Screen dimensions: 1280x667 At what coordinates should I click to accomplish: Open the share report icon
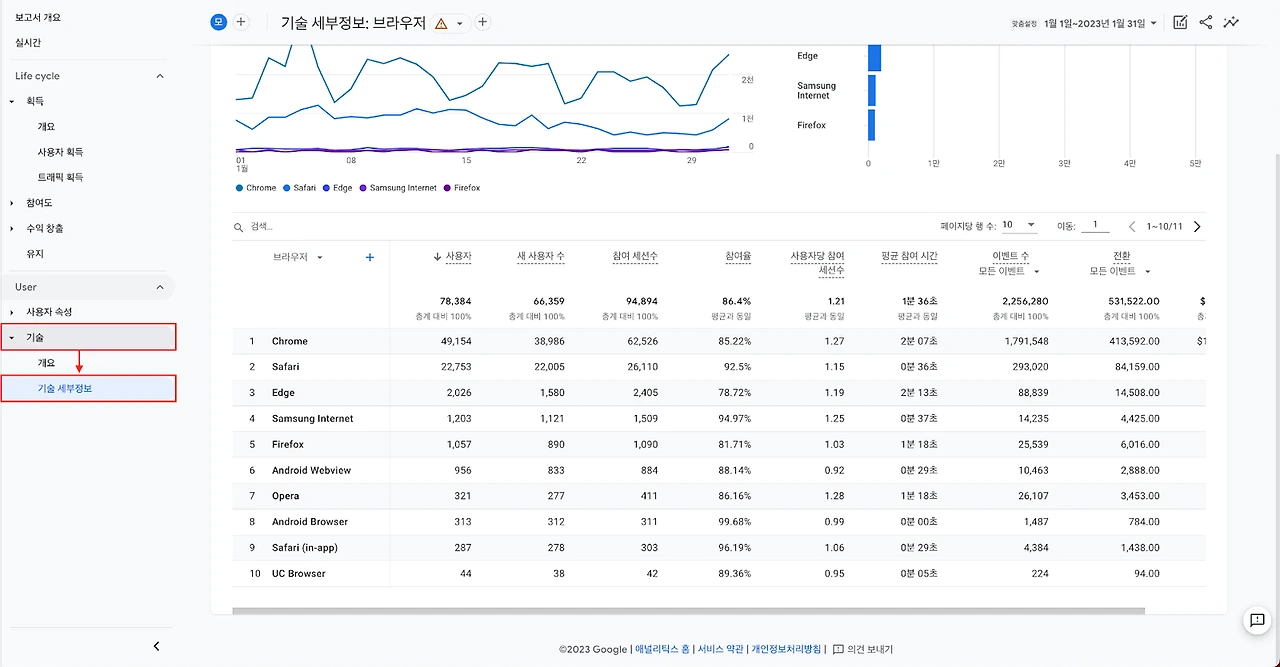click(1205, 22)
